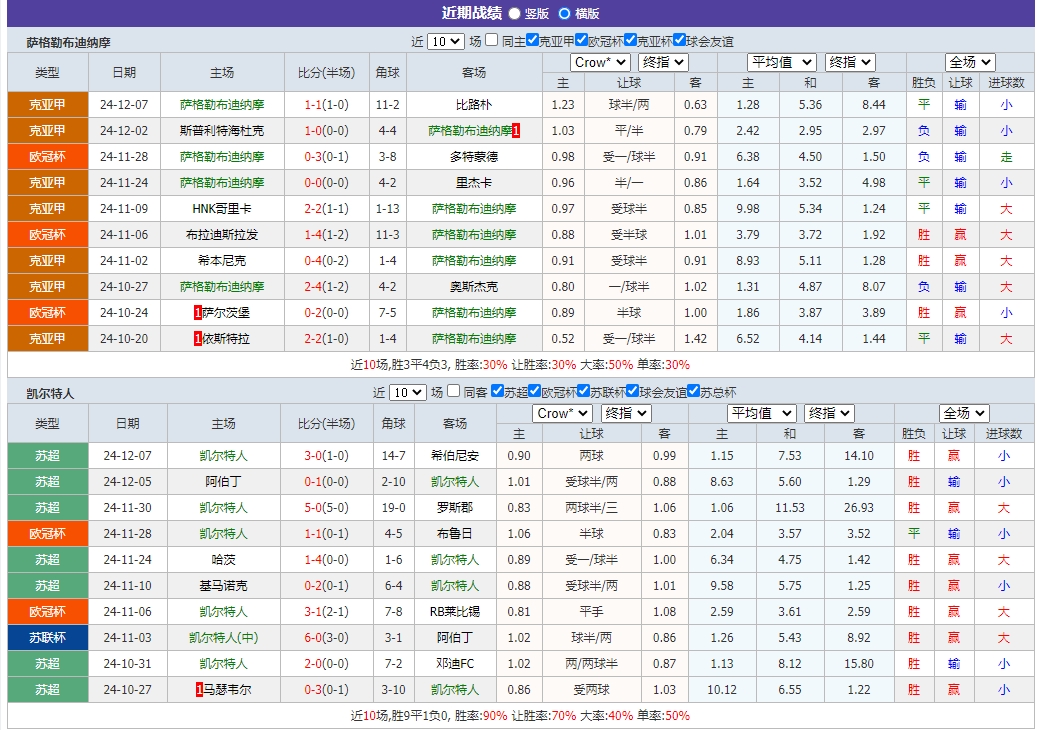Uncheck the 克亚甲 filter checkbox
The width and height of the screenshot is (1037, 730).
coord(532,40)
